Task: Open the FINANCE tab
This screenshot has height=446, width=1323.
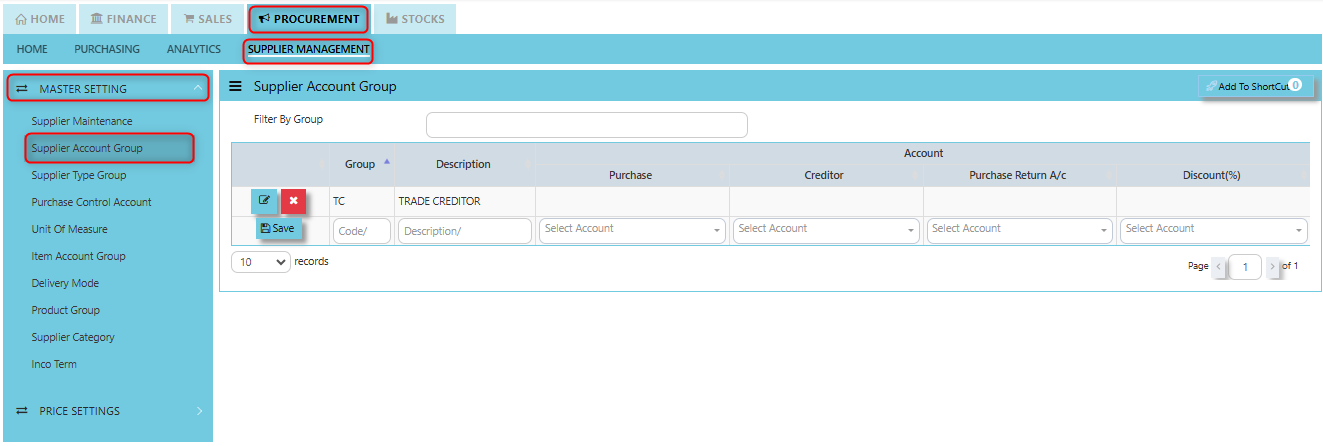Action: click(x=123, y=19)
